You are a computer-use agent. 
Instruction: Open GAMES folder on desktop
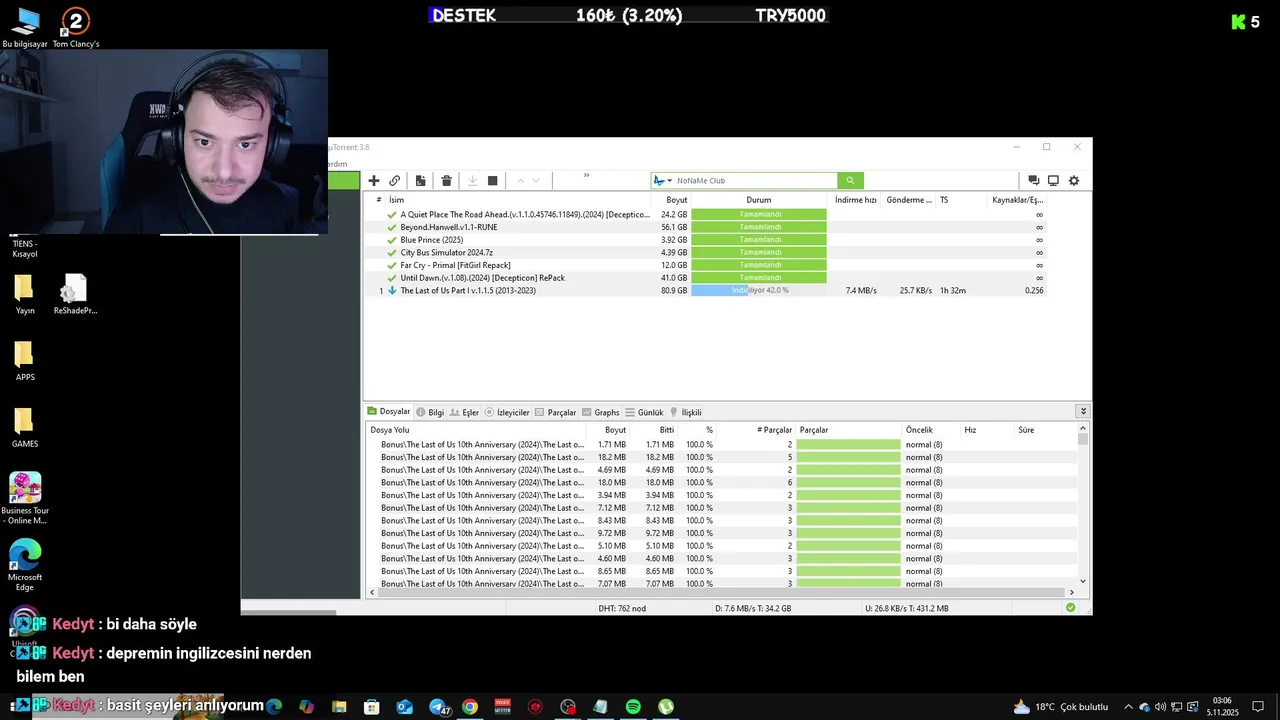pyautogui.click(x=25, y=428)
